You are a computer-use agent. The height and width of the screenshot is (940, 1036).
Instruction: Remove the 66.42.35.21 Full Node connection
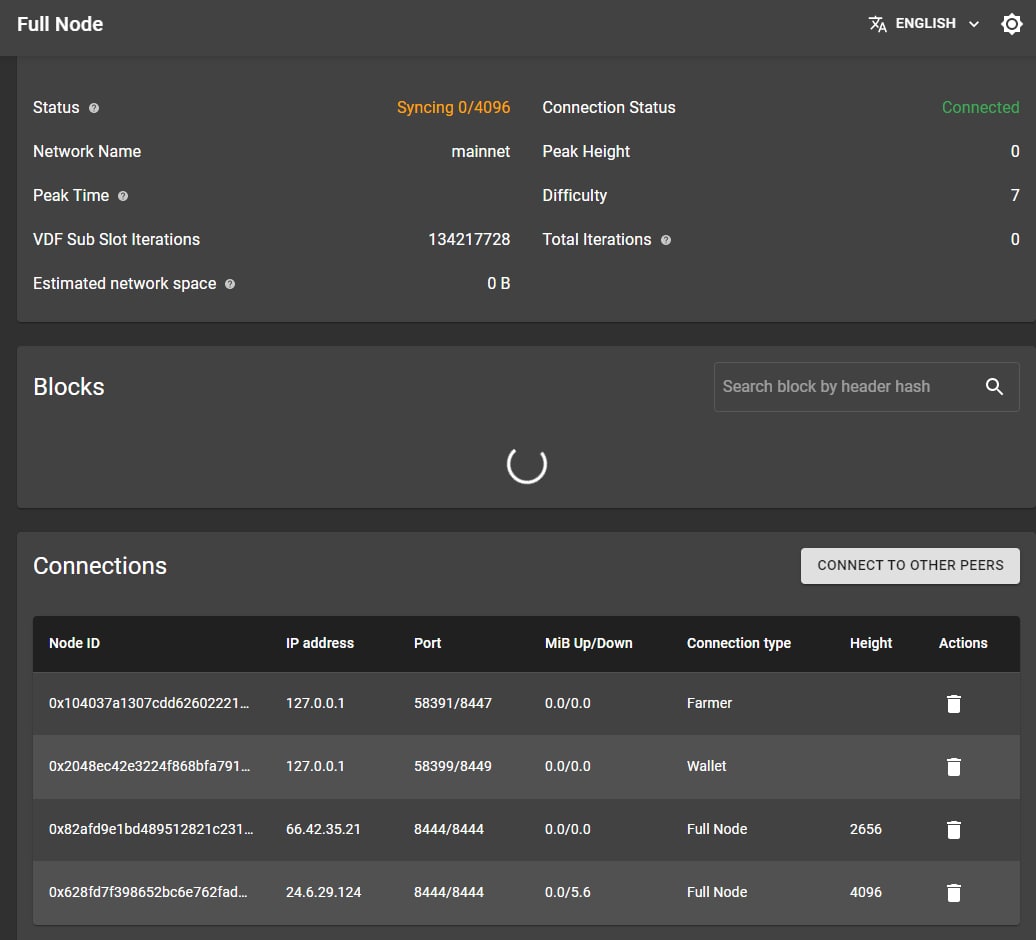tap(953, 829)
